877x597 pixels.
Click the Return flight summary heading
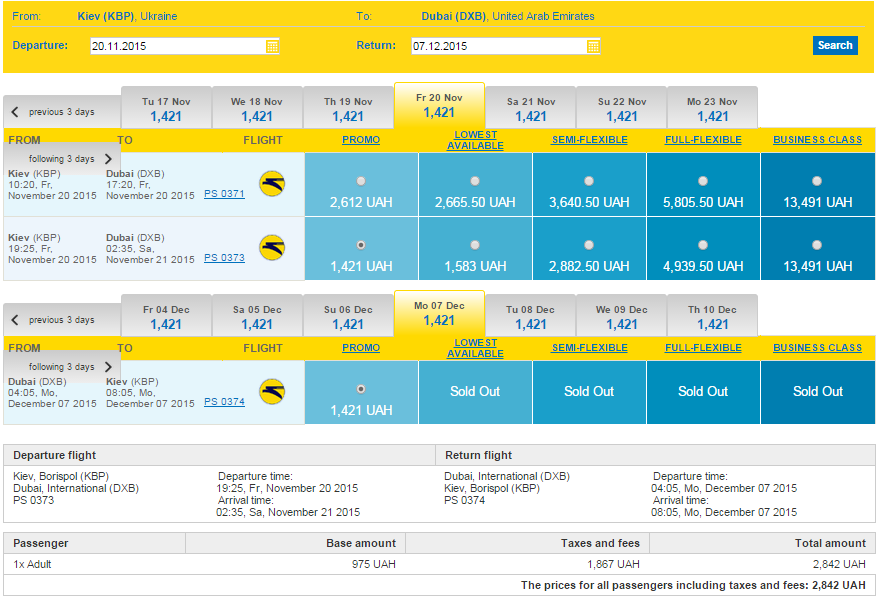[478, 455]
